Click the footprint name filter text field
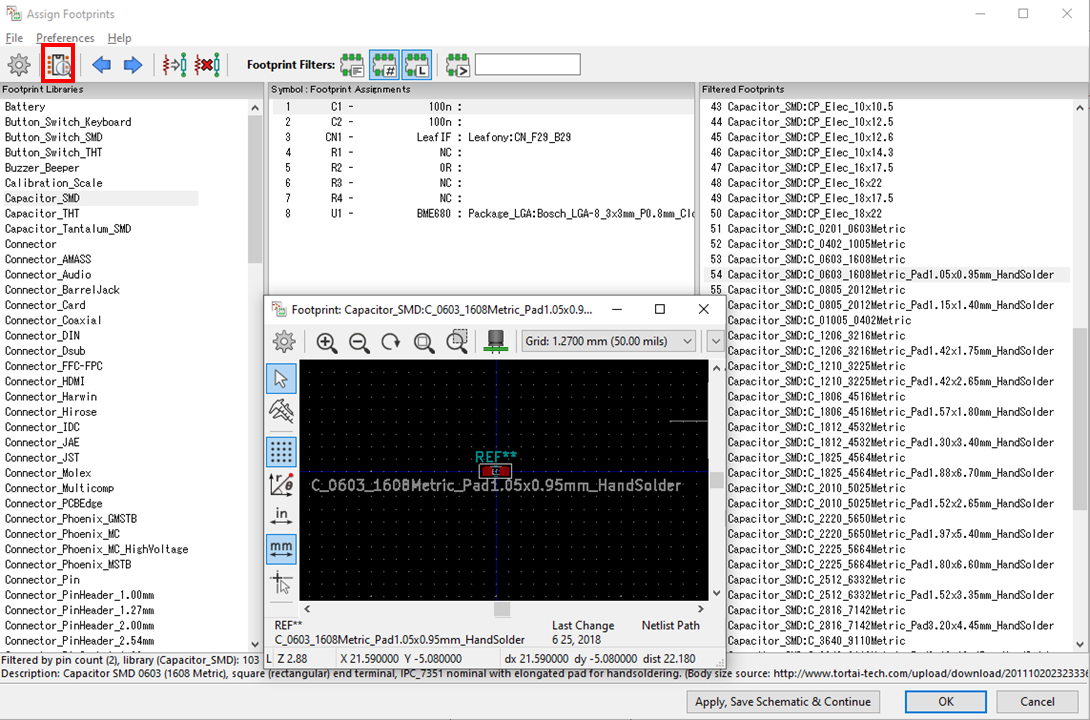This screenshot has width=1090, height=720. (528, 65)
